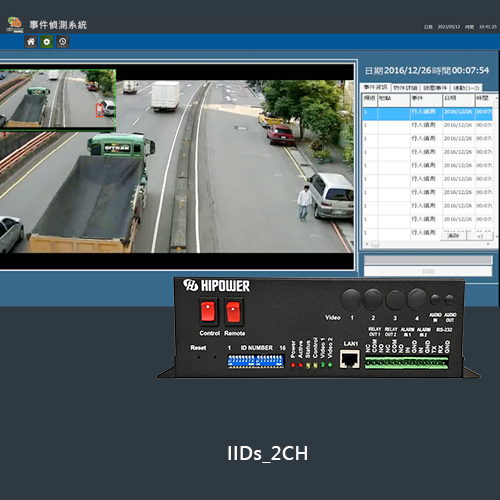
Task: Click the red detection box in the inset
Action: (99, 110)
